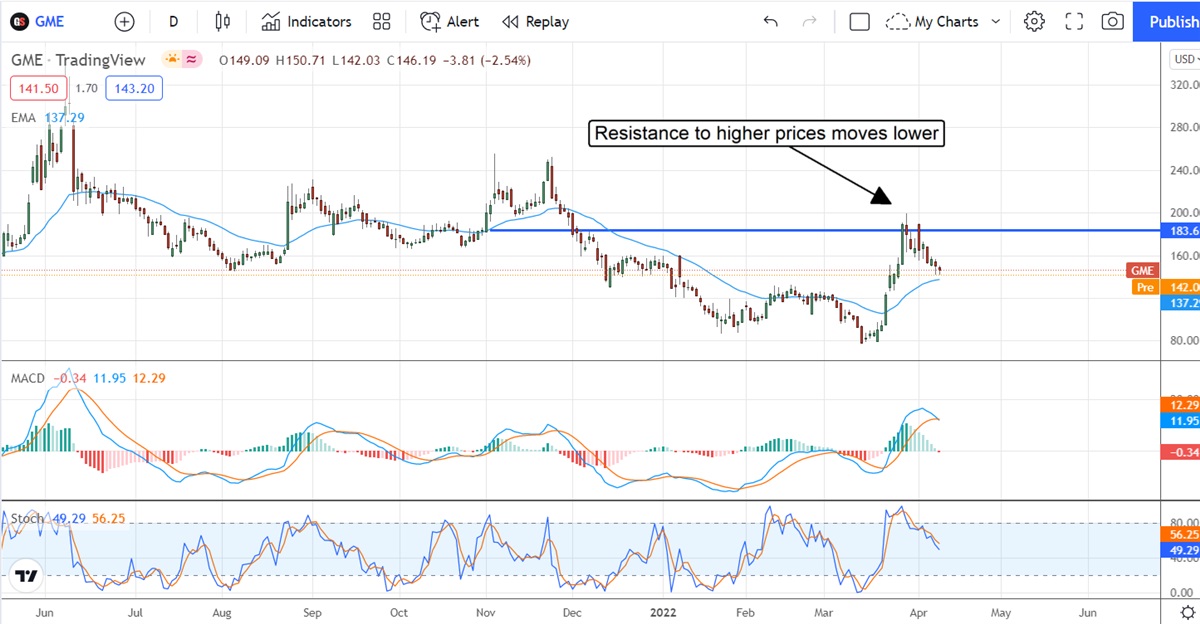Open the Indicators menu
This screenshot has height=624, width=1200.
[x=306, y=21]
